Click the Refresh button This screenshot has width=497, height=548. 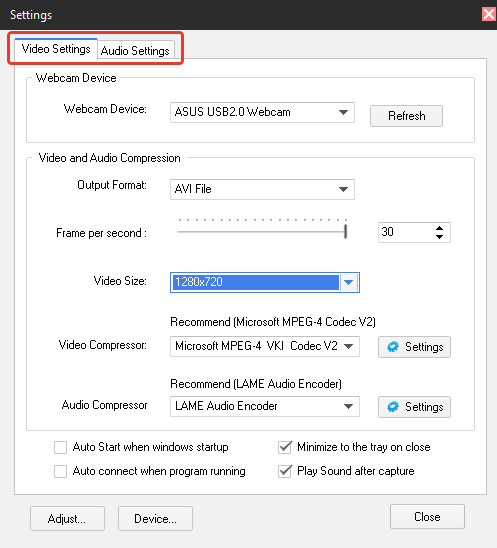[x=406, y=116]
